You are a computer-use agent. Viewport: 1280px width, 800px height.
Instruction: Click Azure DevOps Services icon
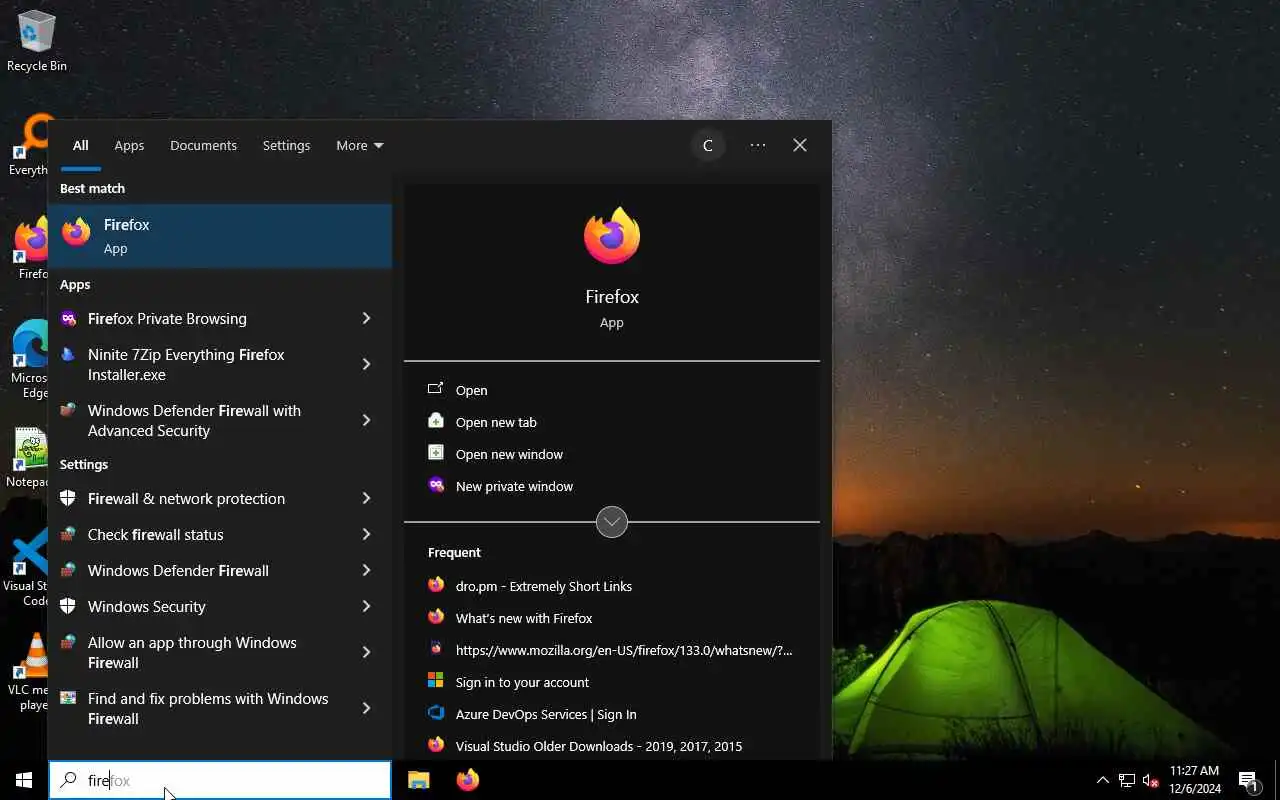pos(436,713)
